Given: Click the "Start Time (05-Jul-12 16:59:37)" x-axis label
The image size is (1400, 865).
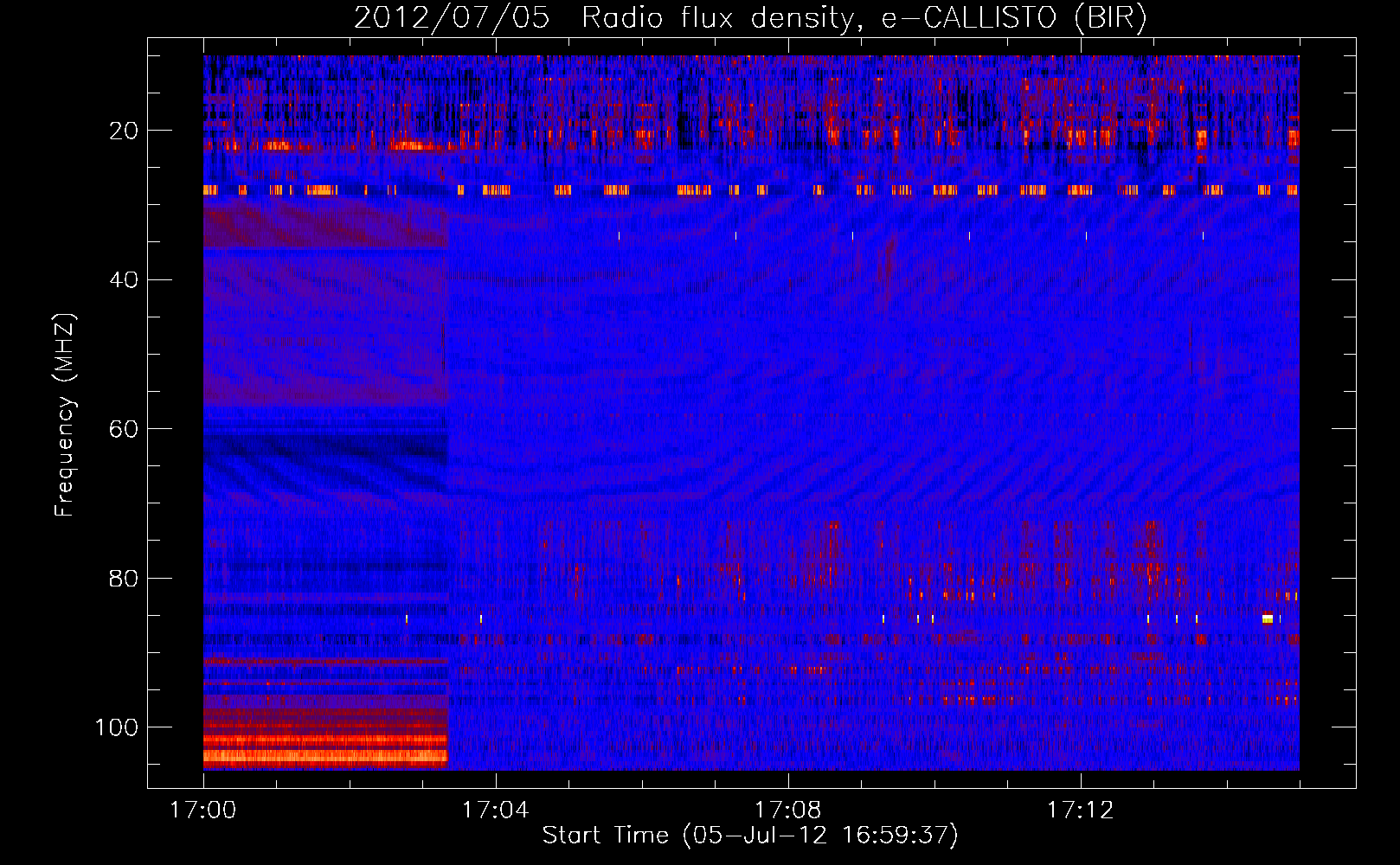Looking at the screenshot, I should pyautogui.click(x=750, y=836).
